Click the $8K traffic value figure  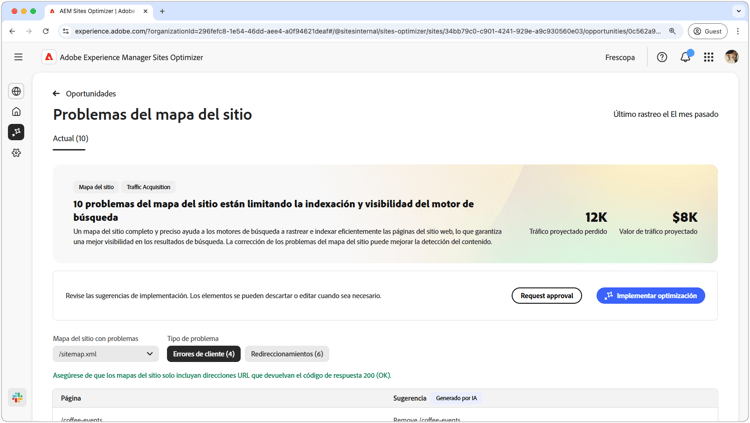(684, 217)
